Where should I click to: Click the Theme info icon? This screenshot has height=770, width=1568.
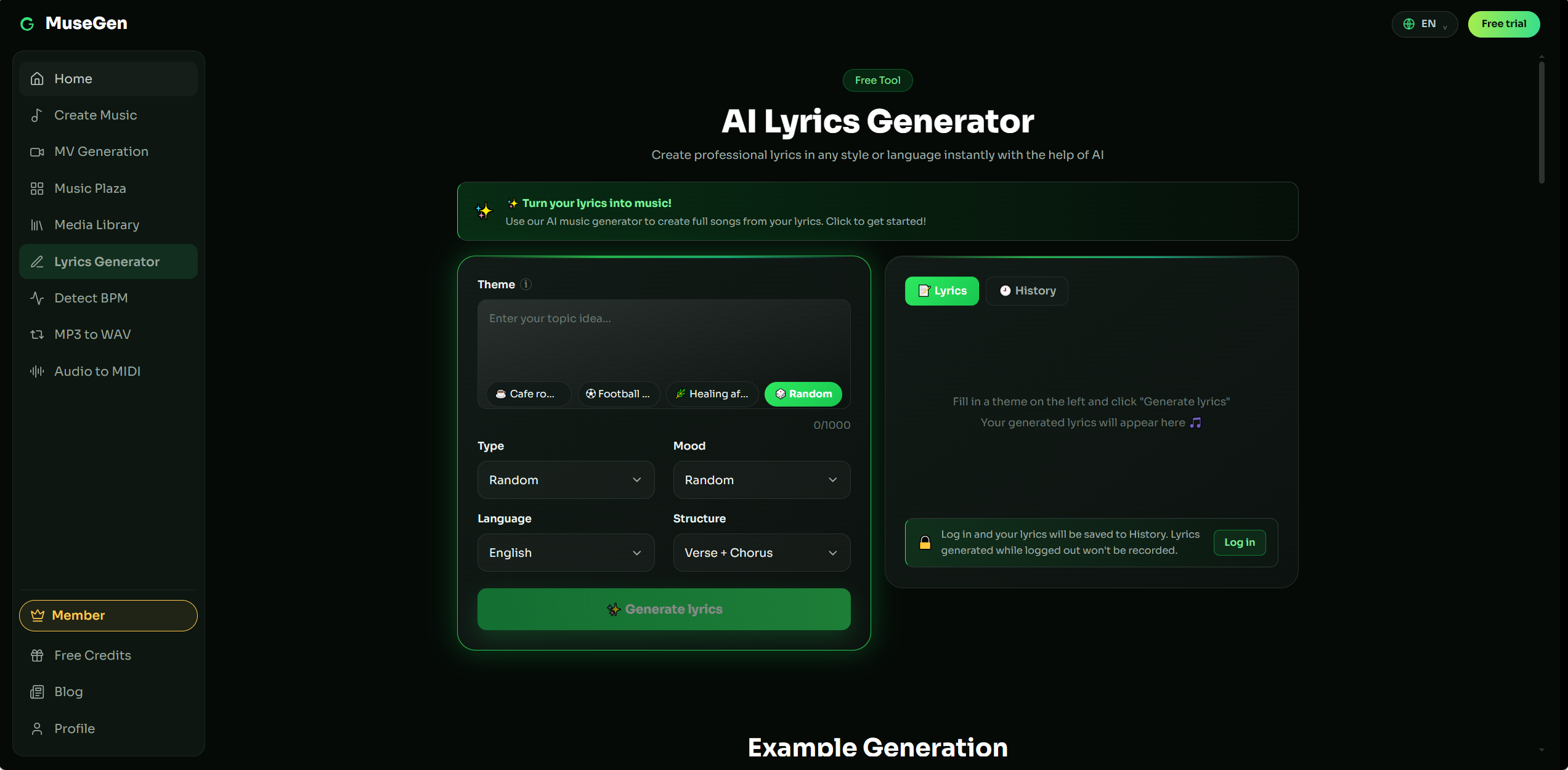(x=526, y=284)
